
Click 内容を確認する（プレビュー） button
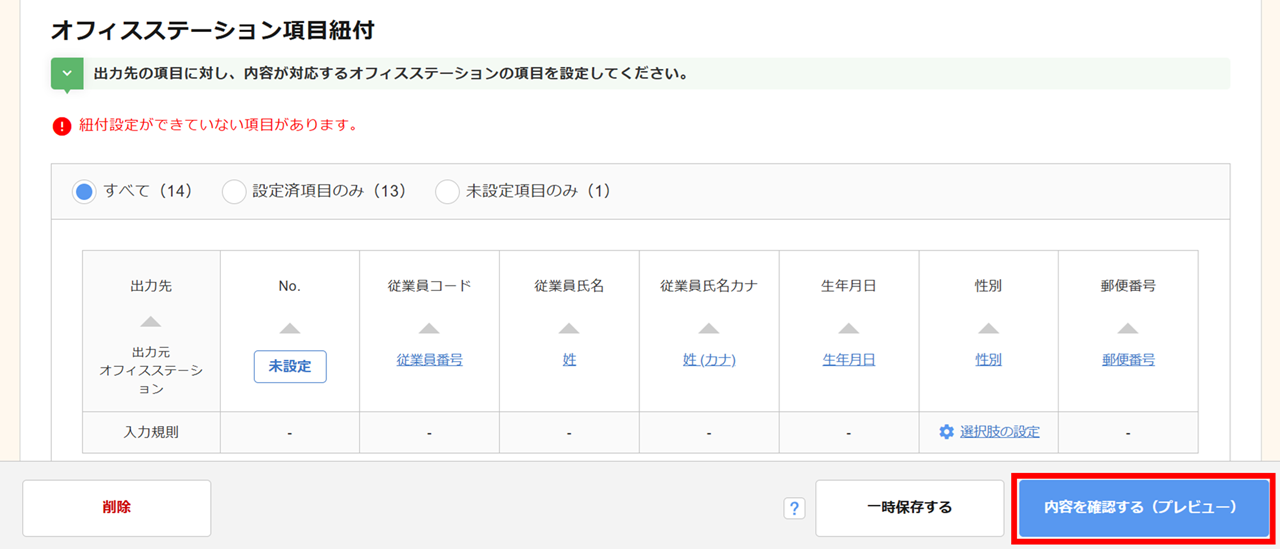1144,508
